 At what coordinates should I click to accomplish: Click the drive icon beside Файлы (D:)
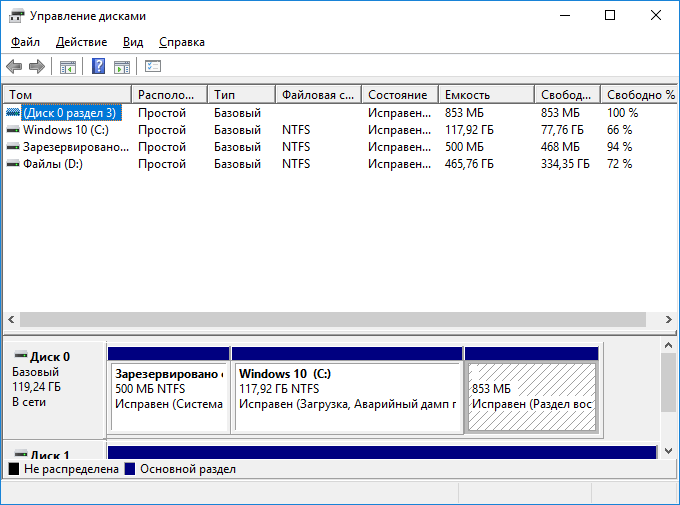tap(13, 163)
